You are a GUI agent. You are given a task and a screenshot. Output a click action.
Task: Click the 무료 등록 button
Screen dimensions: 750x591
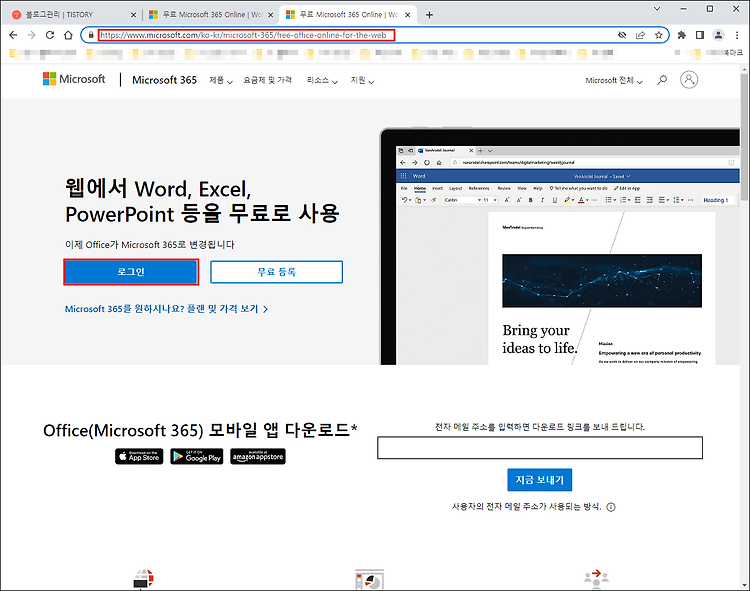pos(276,272)
